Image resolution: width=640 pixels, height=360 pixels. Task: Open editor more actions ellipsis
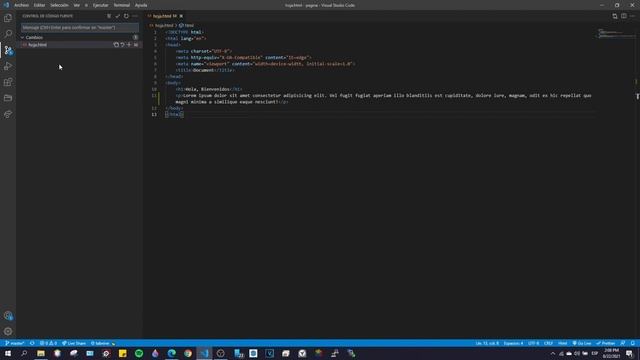coord(633,16)
